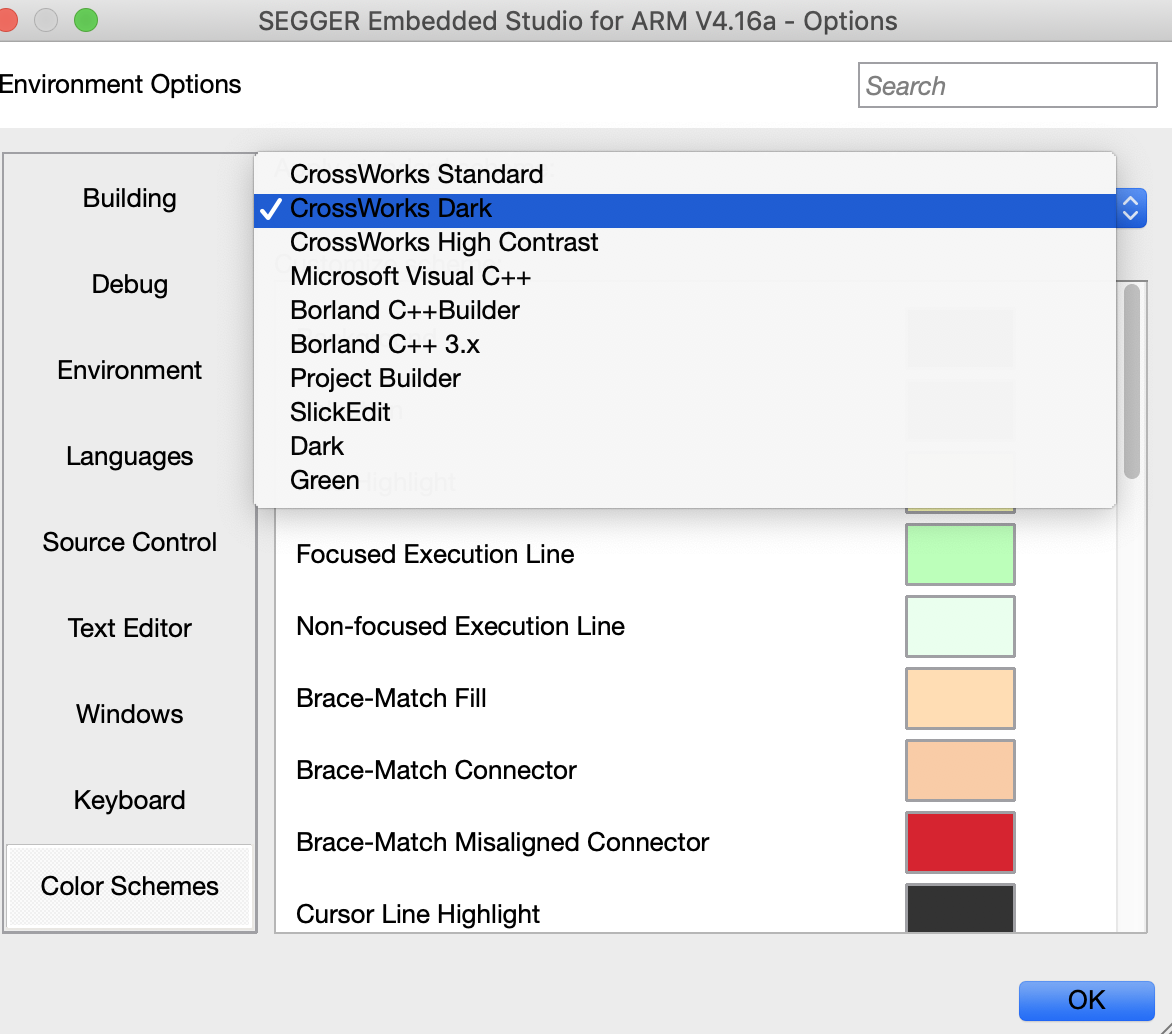Edit Cursor Line Highlight dark swatch

(x=960, y=908)
